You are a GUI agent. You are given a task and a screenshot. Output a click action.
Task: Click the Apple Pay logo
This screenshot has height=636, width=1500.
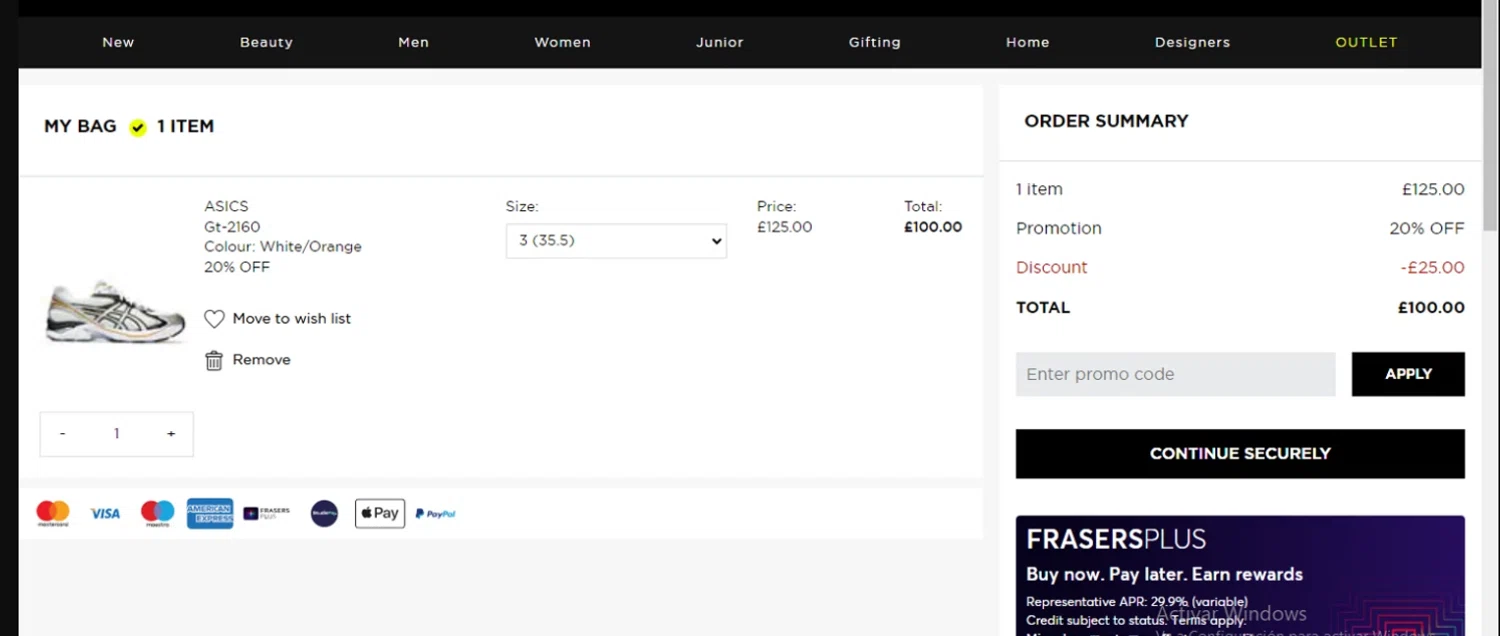380,513
